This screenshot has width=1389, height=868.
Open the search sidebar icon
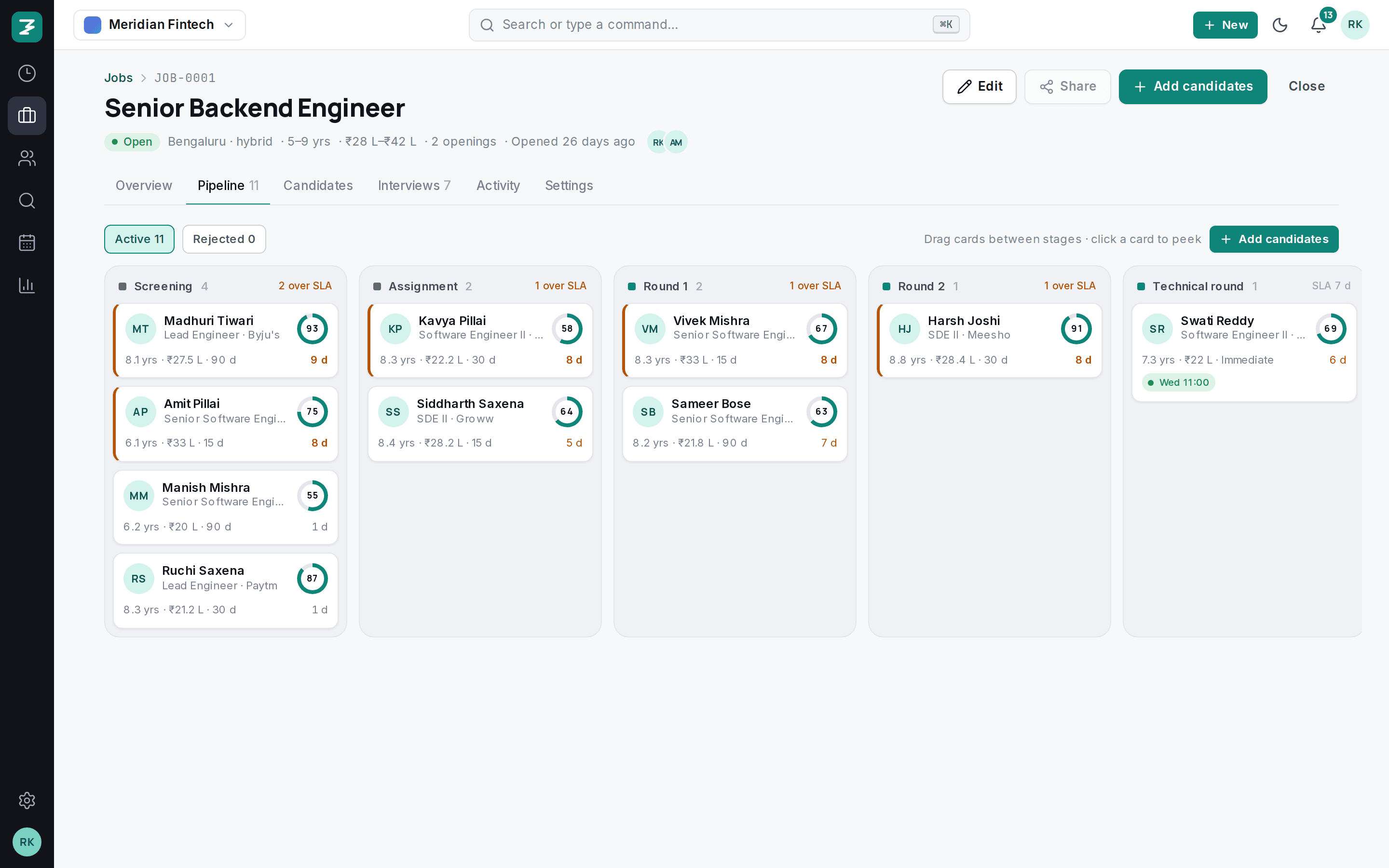click(x=27, y=200)
